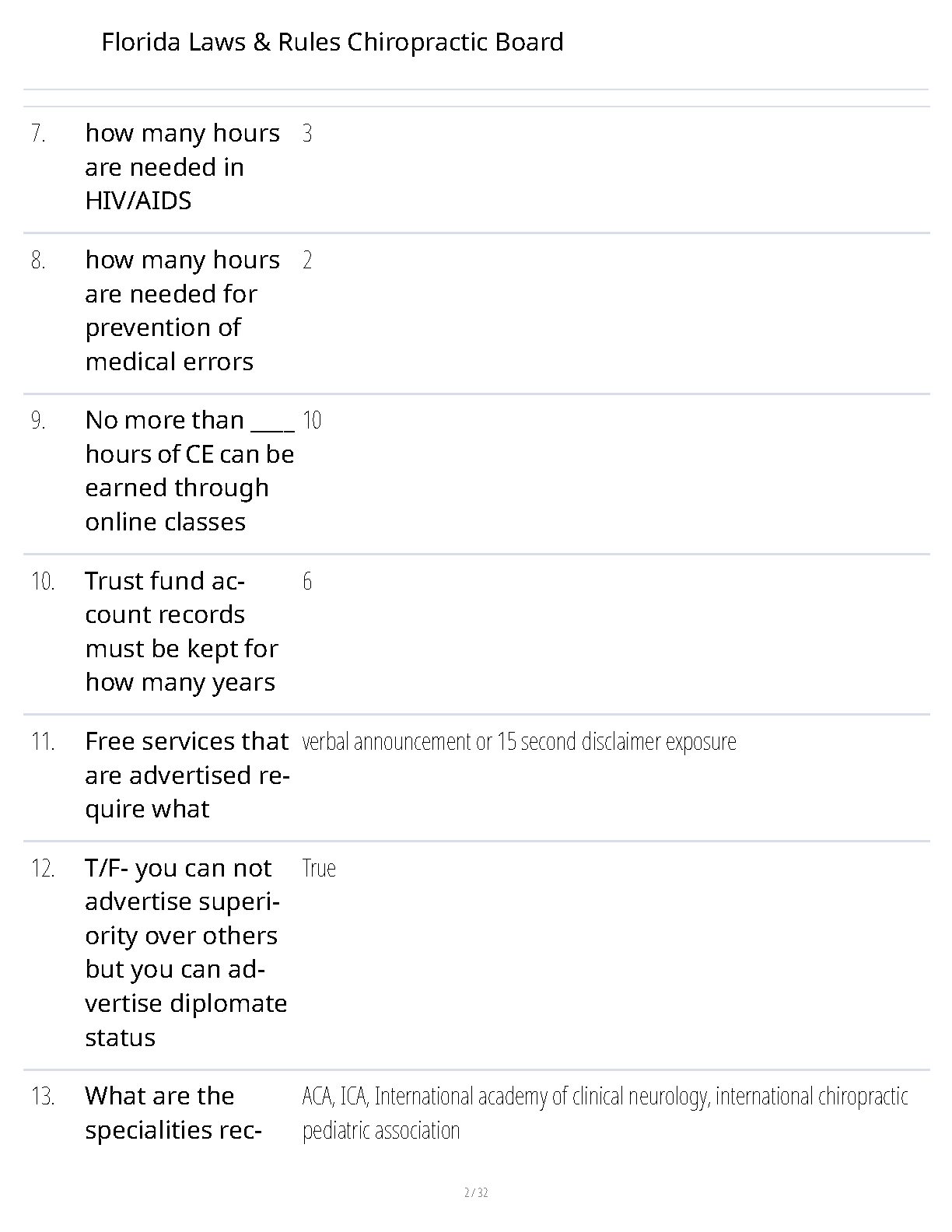Image resolution: width=952 pixels, height=1232 pixels.
Task: Click the '2 / 32' page indicator
Action: point(476,1192)
